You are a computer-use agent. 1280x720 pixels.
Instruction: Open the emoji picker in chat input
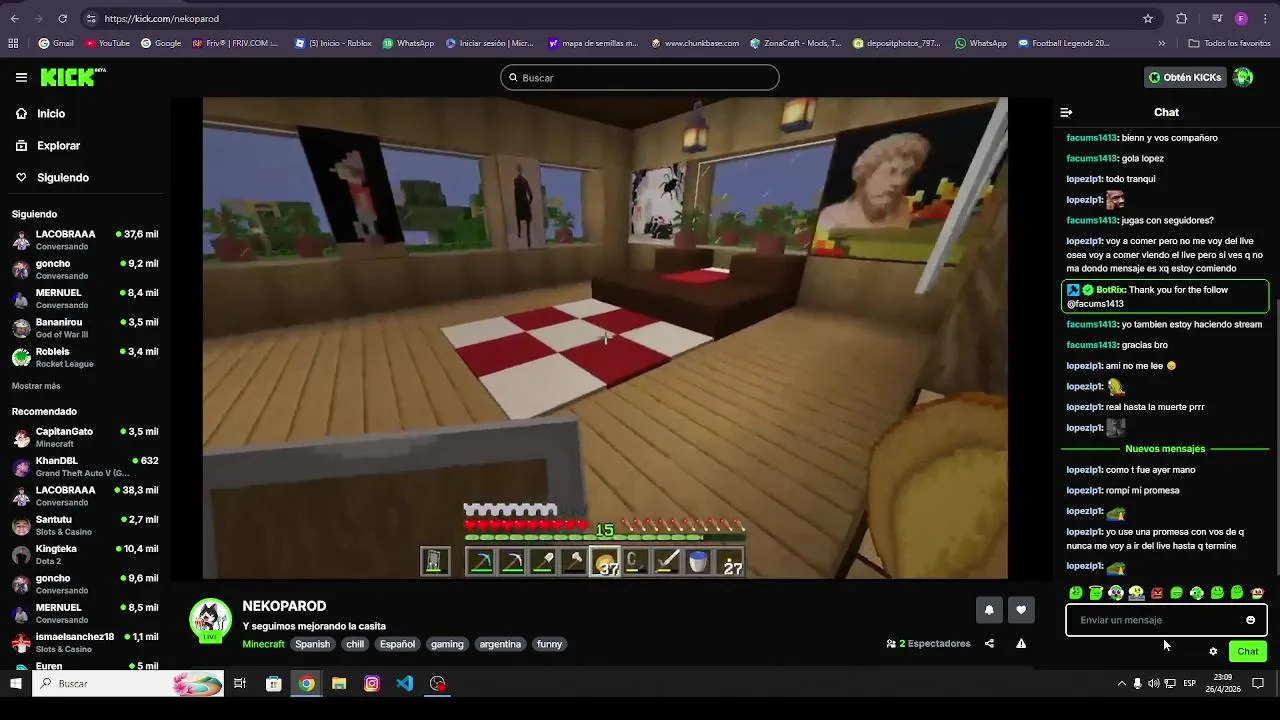1250,620
